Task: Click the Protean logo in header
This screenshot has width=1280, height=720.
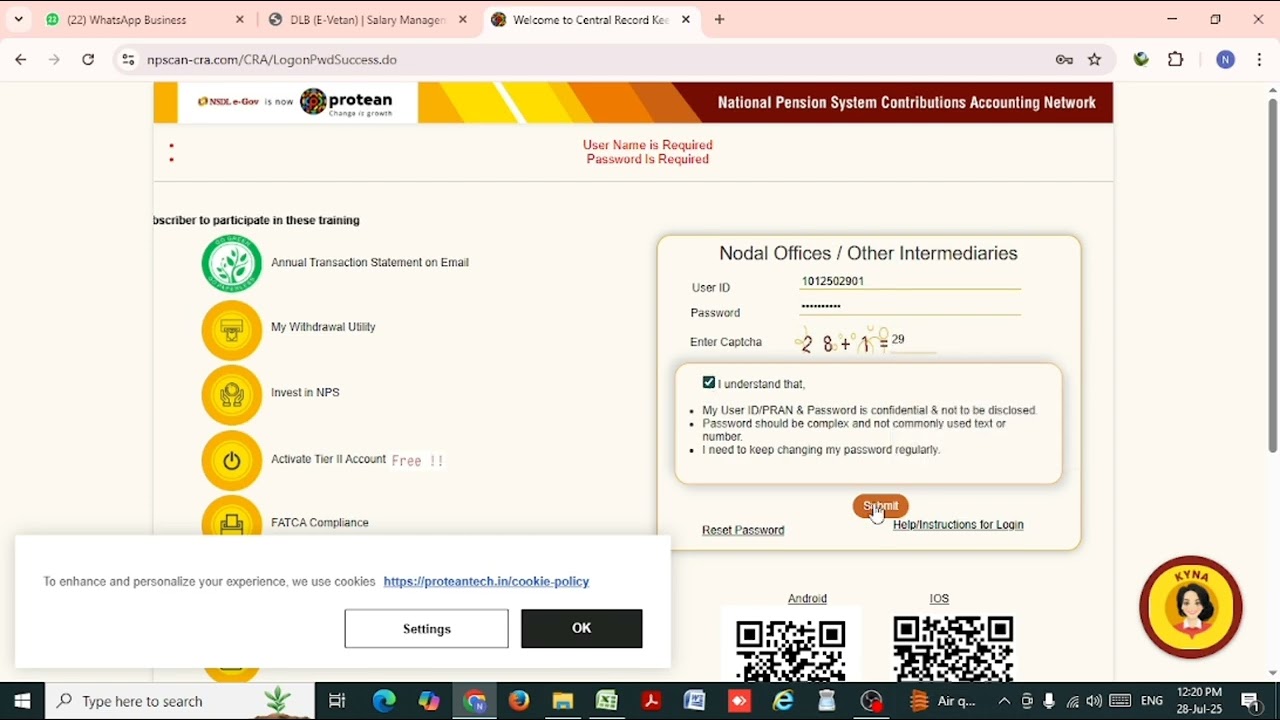Action: [x=347, y=101]
